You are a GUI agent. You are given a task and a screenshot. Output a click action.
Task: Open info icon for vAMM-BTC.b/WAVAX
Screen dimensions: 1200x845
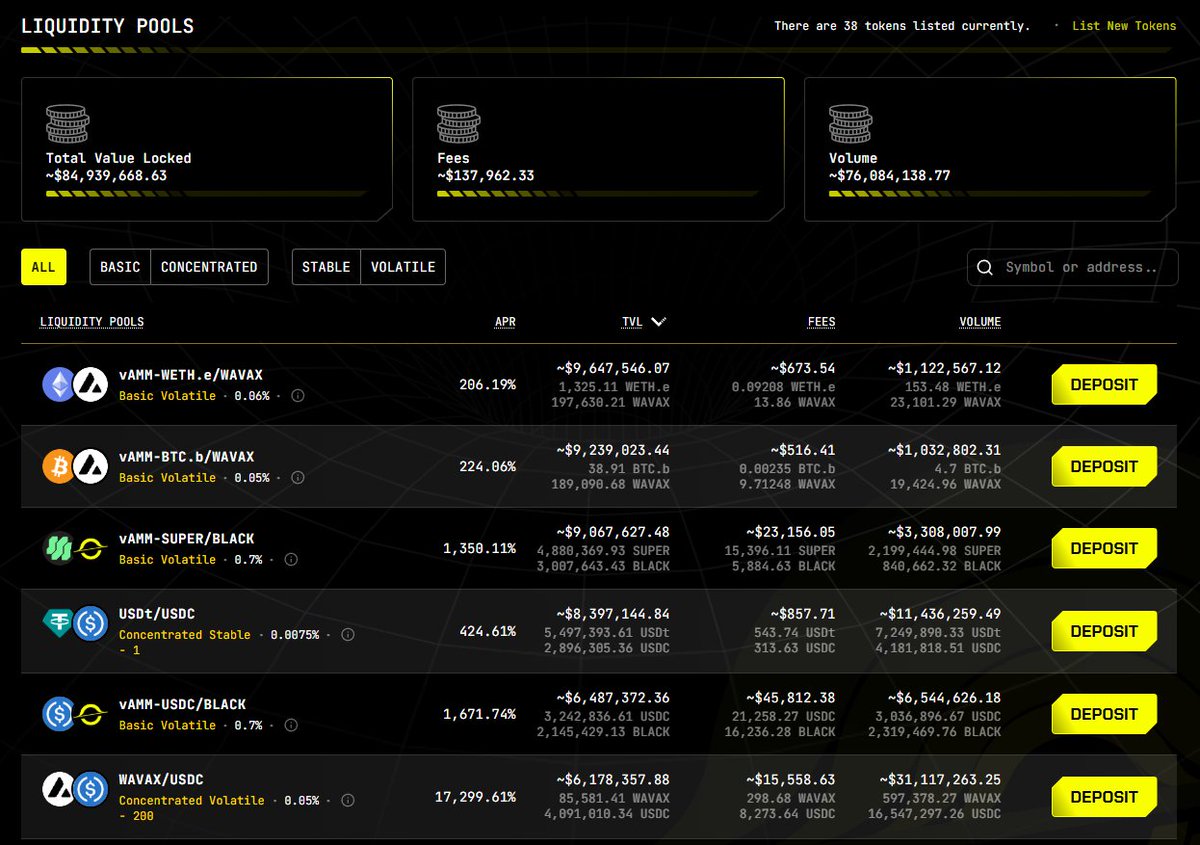[x=297, y=477]
